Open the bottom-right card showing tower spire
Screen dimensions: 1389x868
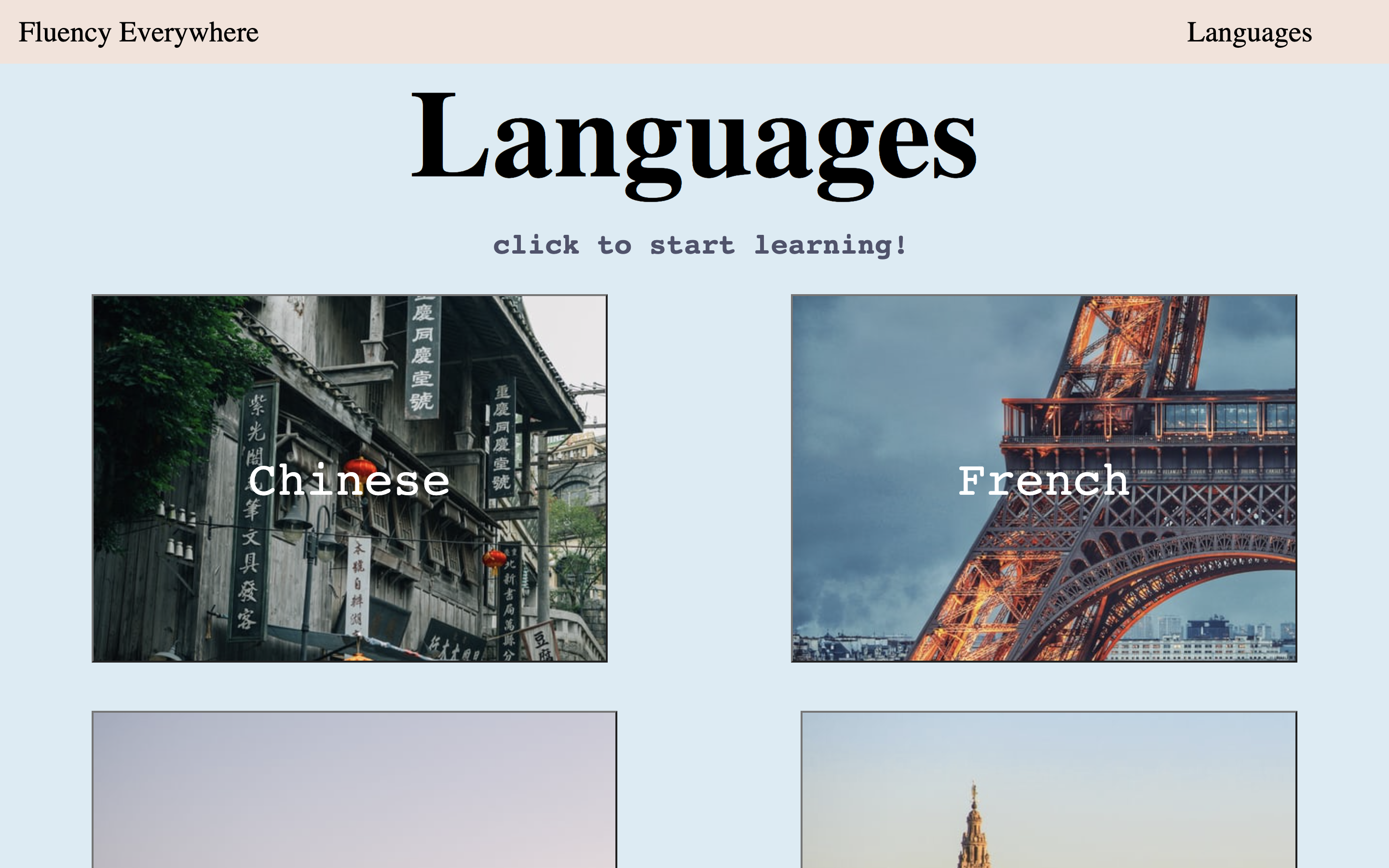click(x=1048, y=789)
